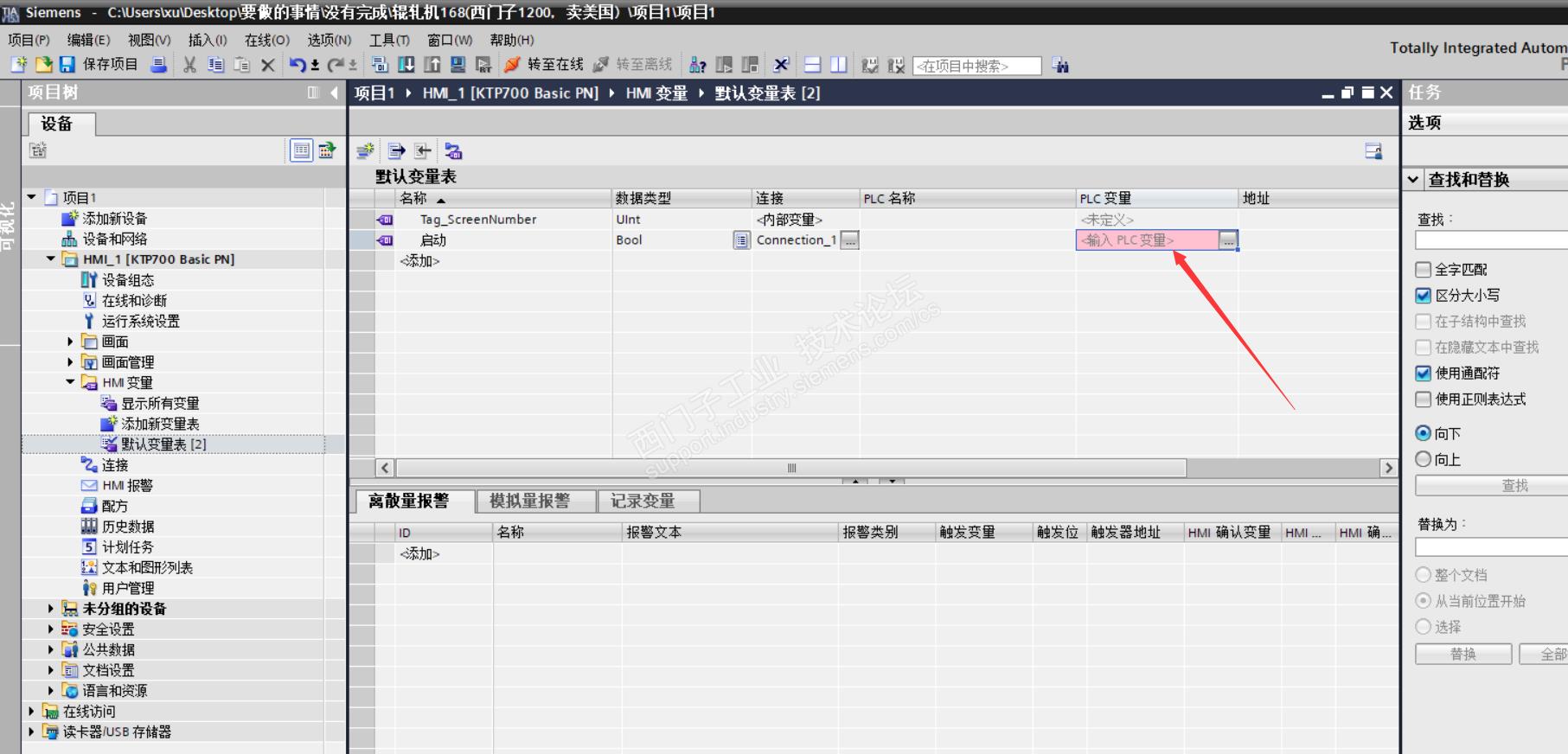Viewport: 1568px width, 754px height.
Task: Collapse the HMI 变量 folder
Action: pyautogui.click(x=70, y=382)
